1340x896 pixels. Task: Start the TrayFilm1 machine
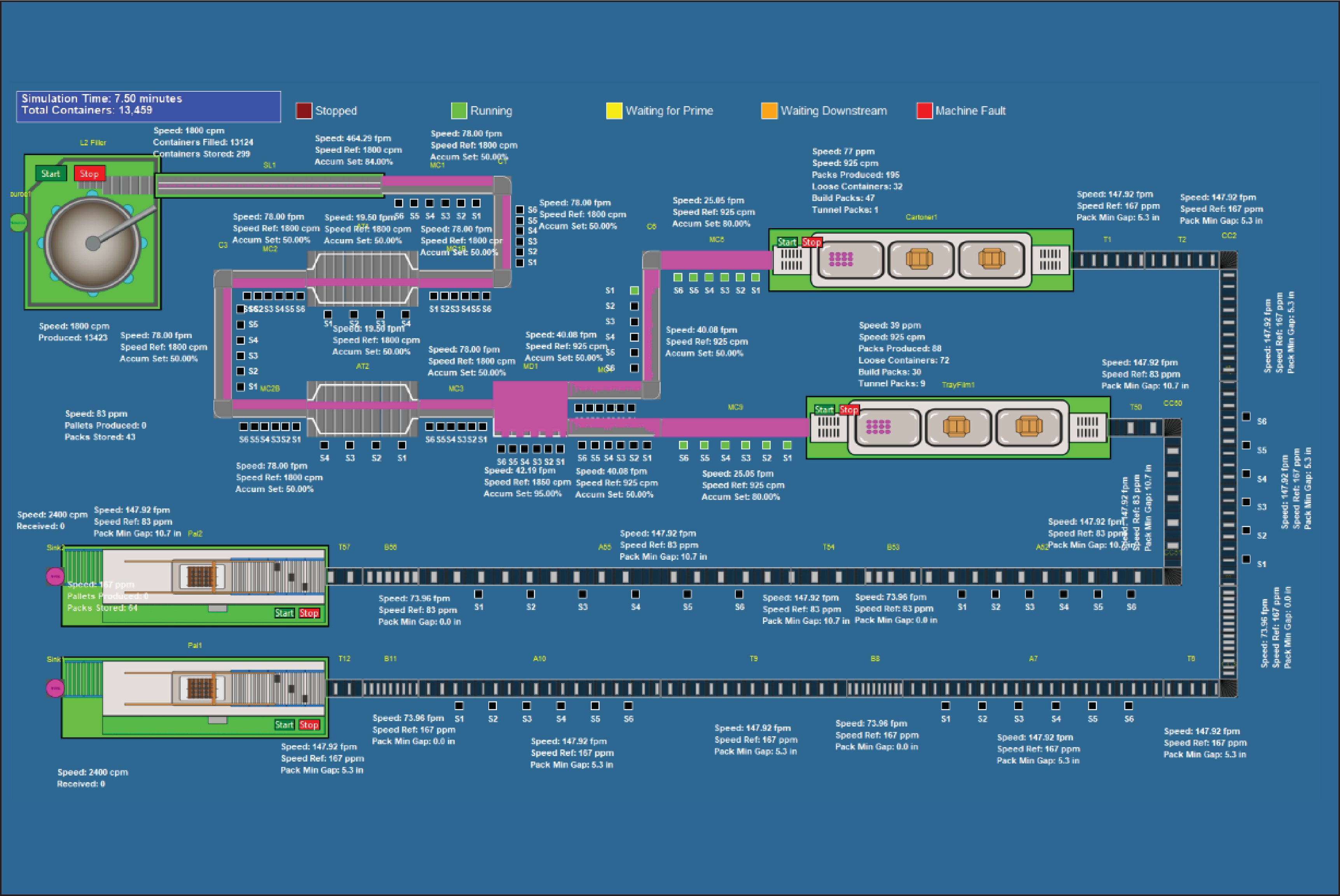click(x=824, y=410)
